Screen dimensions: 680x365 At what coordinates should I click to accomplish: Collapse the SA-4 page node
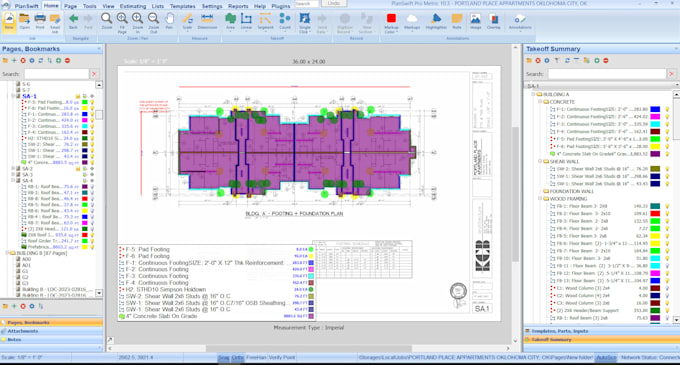pyautogui.click(x=13, y=181)
